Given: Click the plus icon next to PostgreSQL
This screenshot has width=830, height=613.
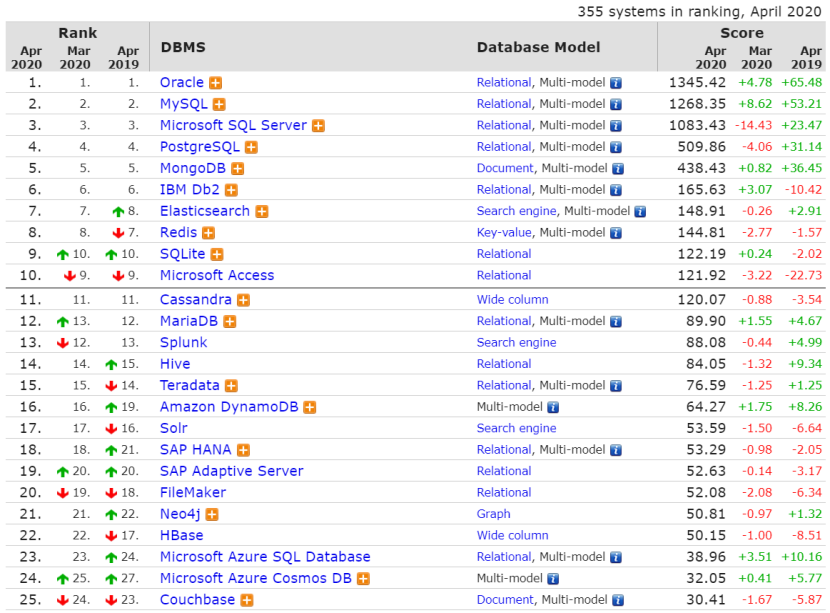Looking at the screenshot, I should [251, 147].
